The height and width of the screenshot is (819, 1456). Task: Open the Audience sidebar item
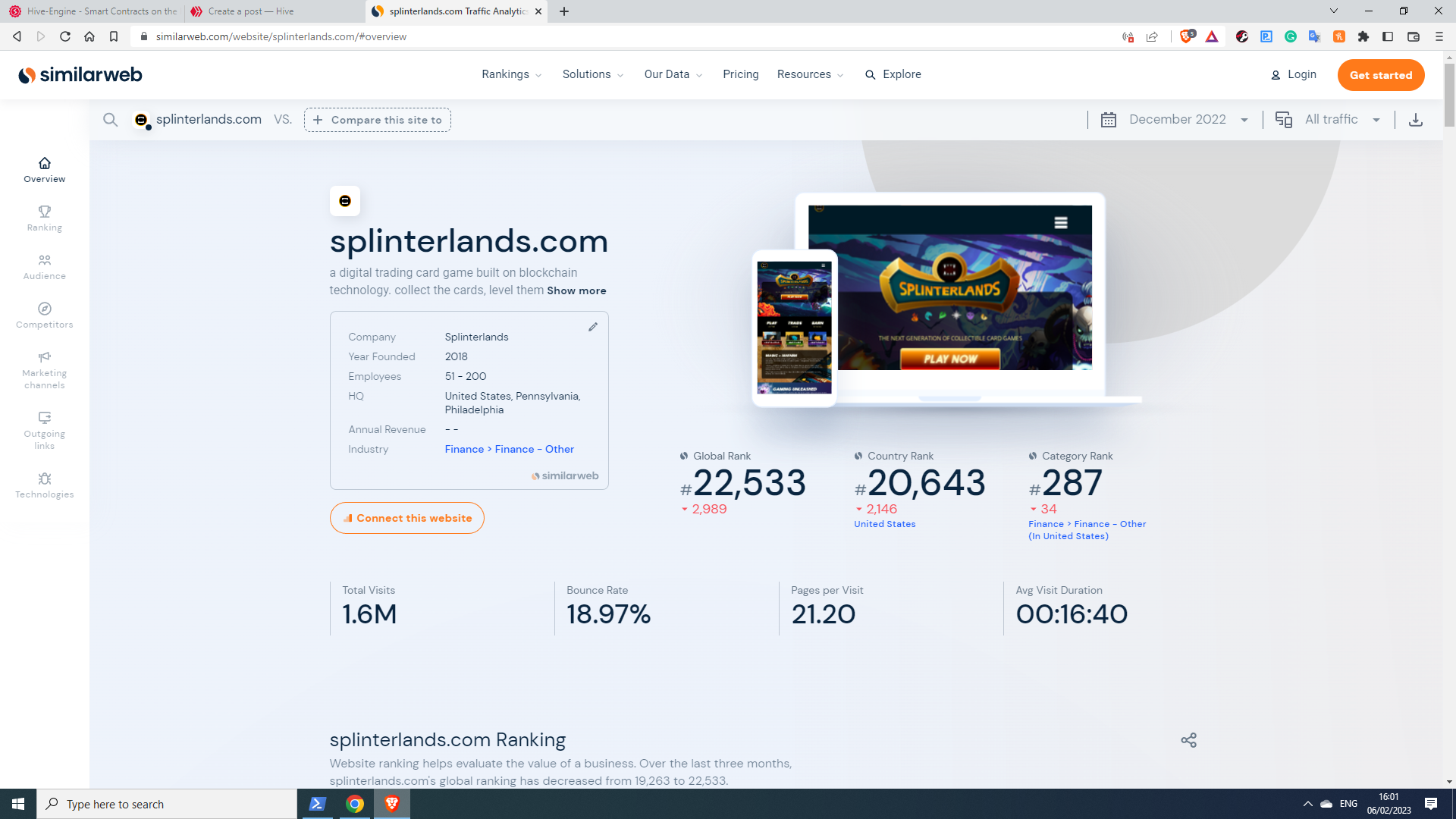(44, 267)
